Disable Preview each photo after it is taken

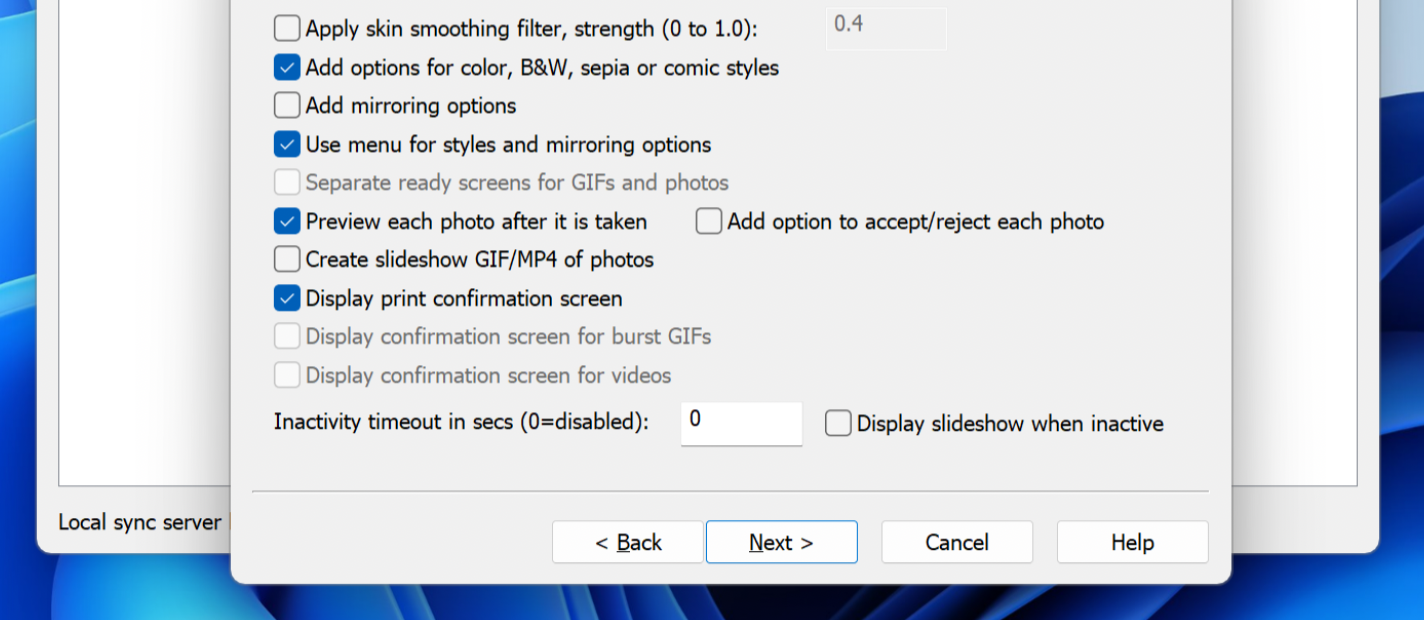[x=287, y=221]
